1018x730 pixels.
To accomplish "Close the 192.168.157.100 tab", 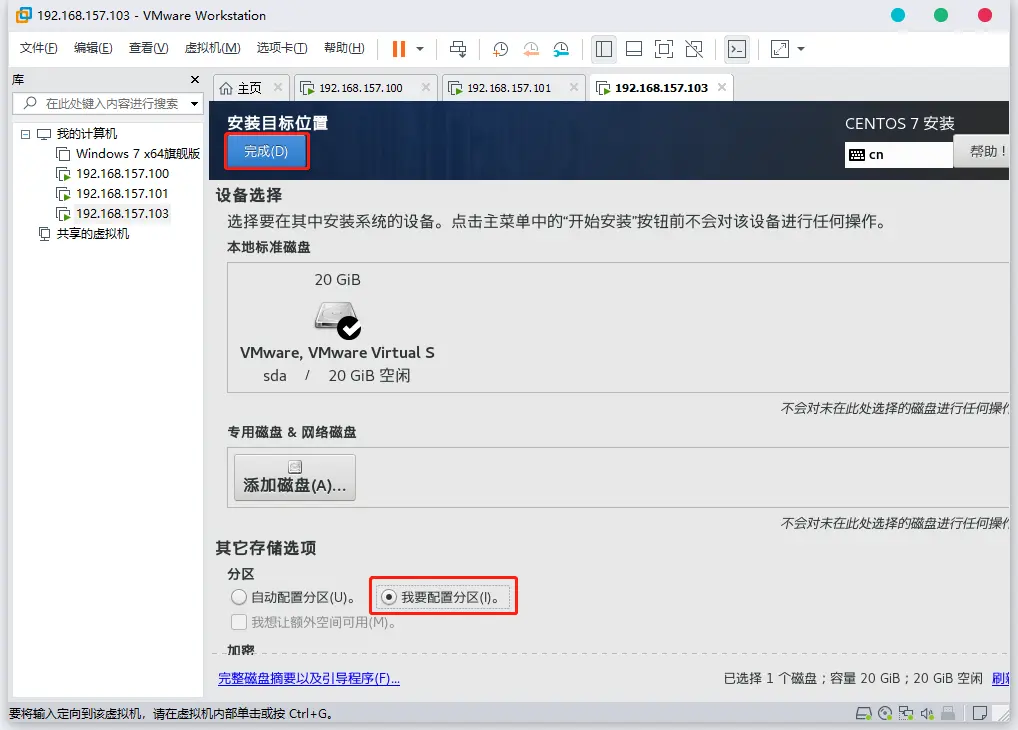I will pos(426,87).
